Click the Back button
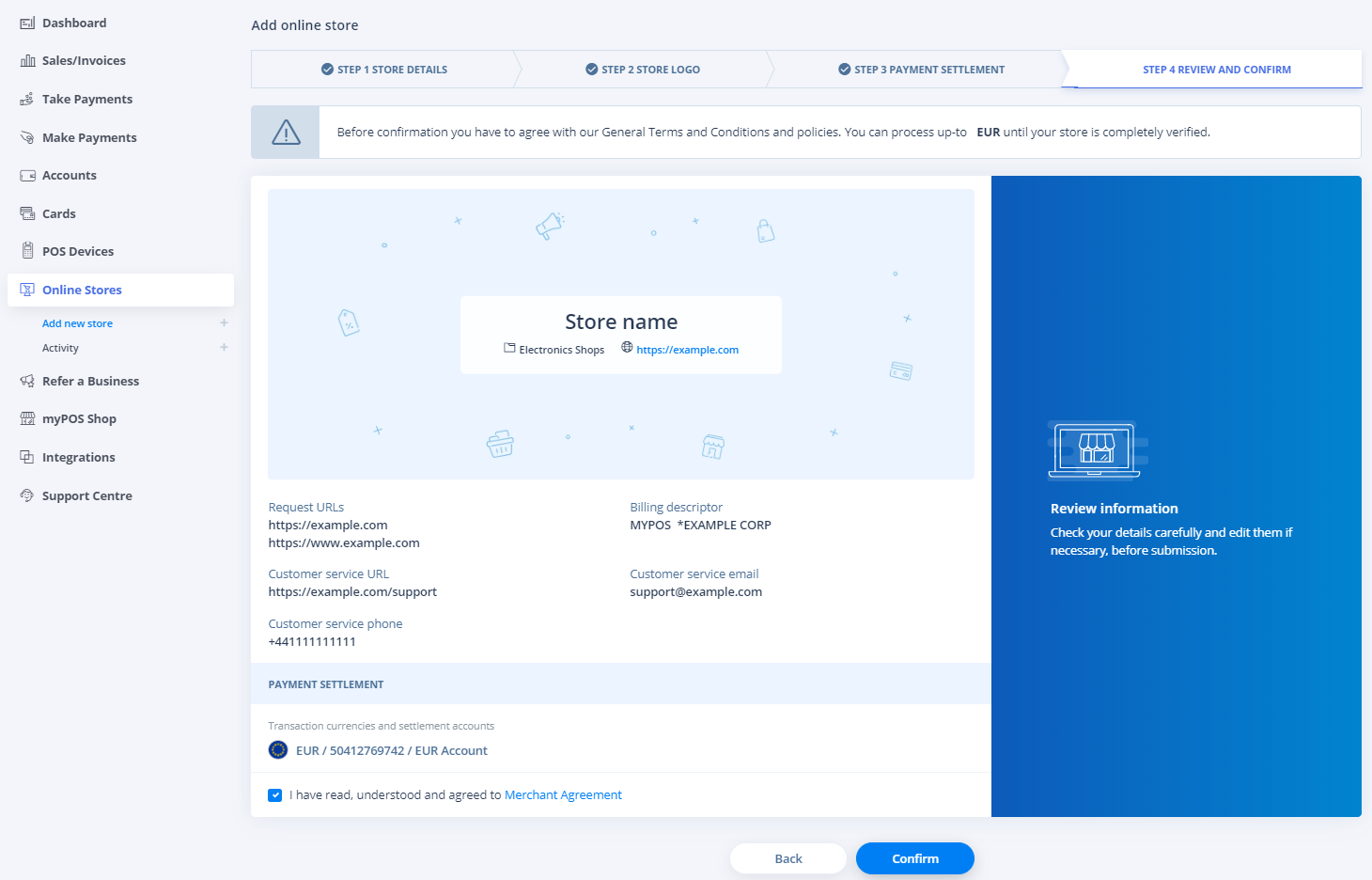This screenshot has width=1372, height=880. click(x=788, y=858)
